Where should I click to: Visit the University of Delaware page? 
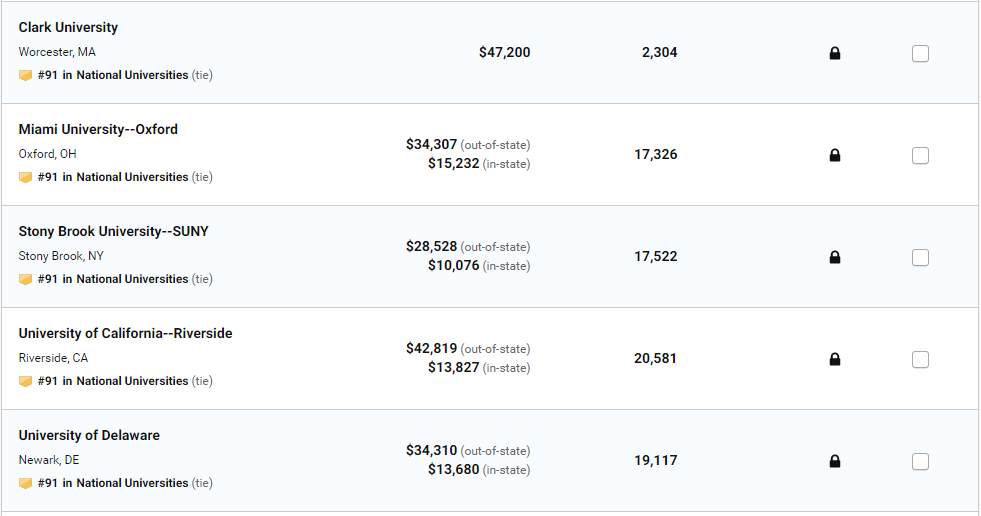[x=89, y=435]
